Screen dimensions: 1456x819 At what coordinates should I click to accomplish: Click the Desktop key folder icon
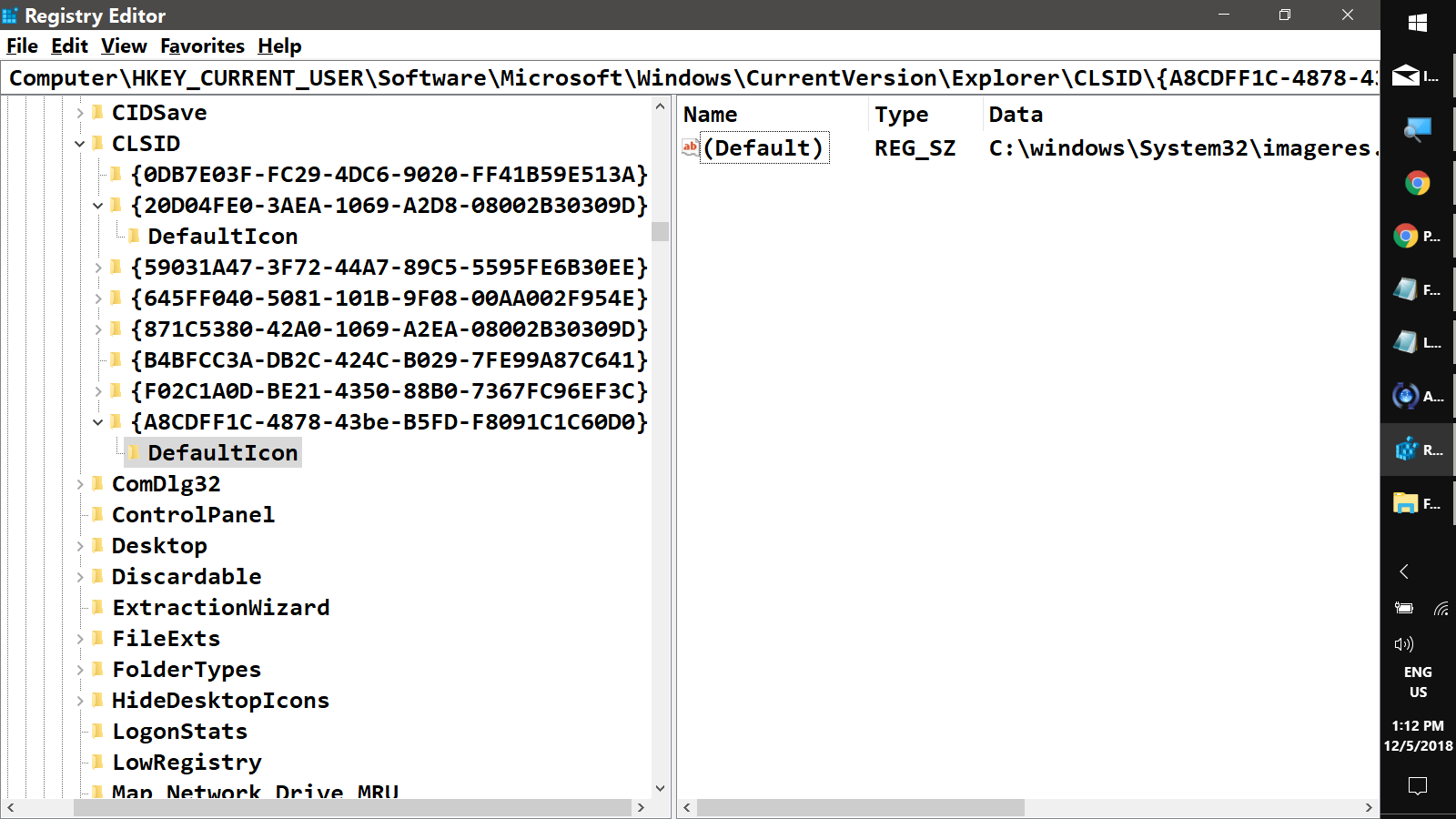(97, 545)
